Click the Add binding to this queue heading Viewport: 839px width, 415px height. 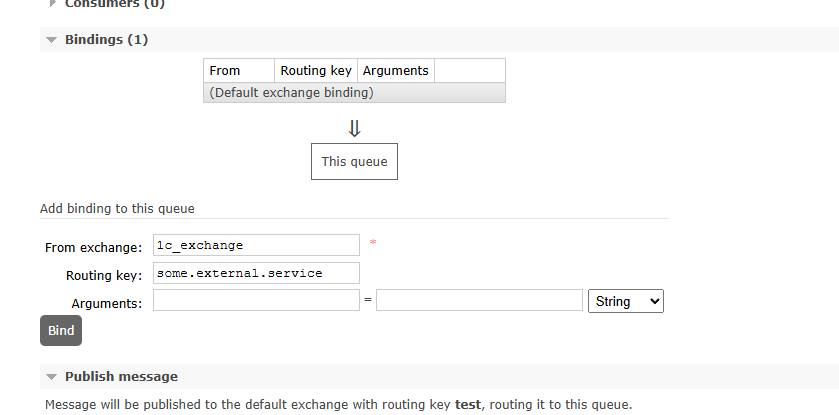pyautogui.click(x=117, y=209)
